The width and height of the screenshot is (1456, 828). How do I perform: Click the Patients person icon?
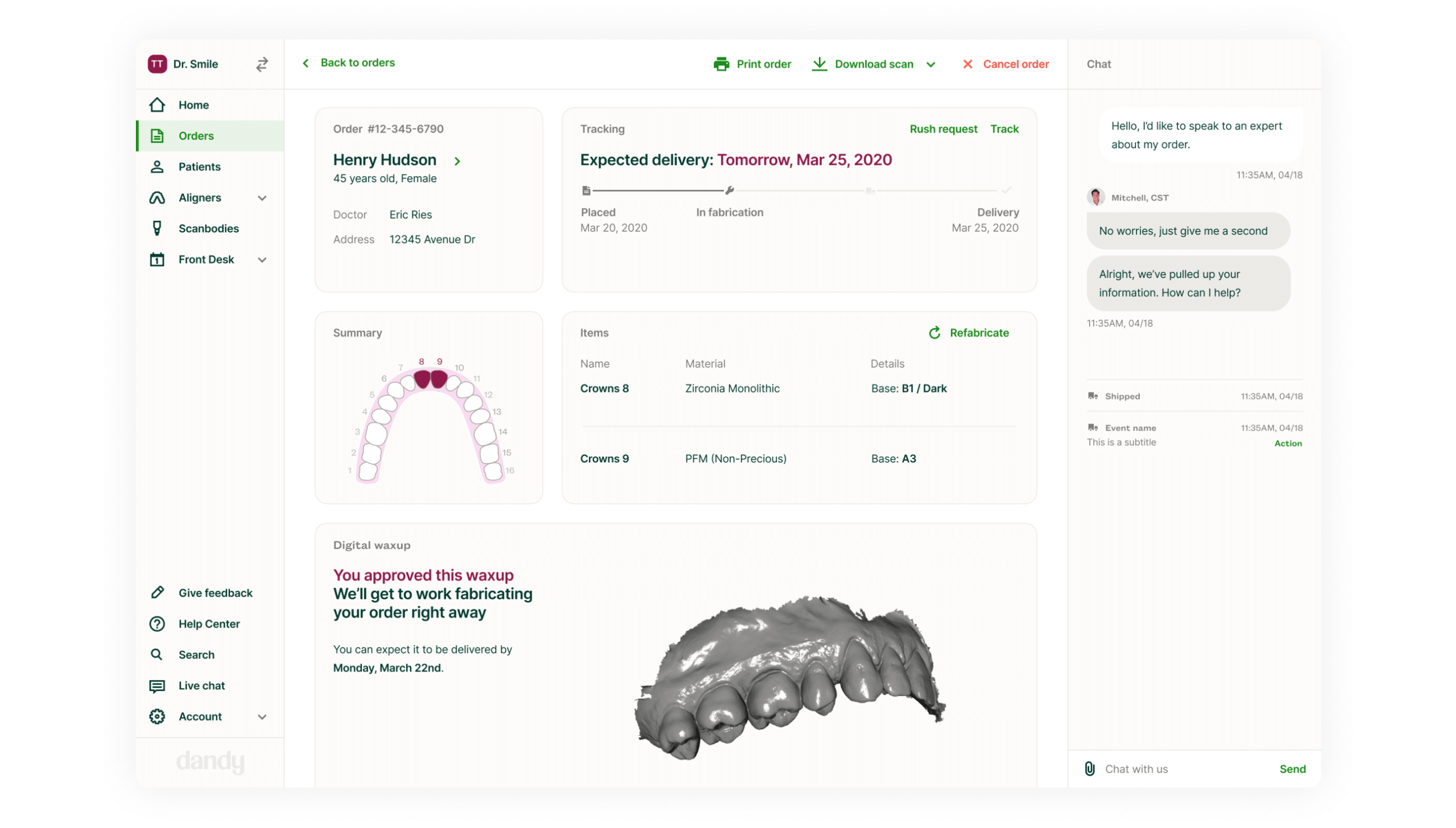[x=157, y=166]
